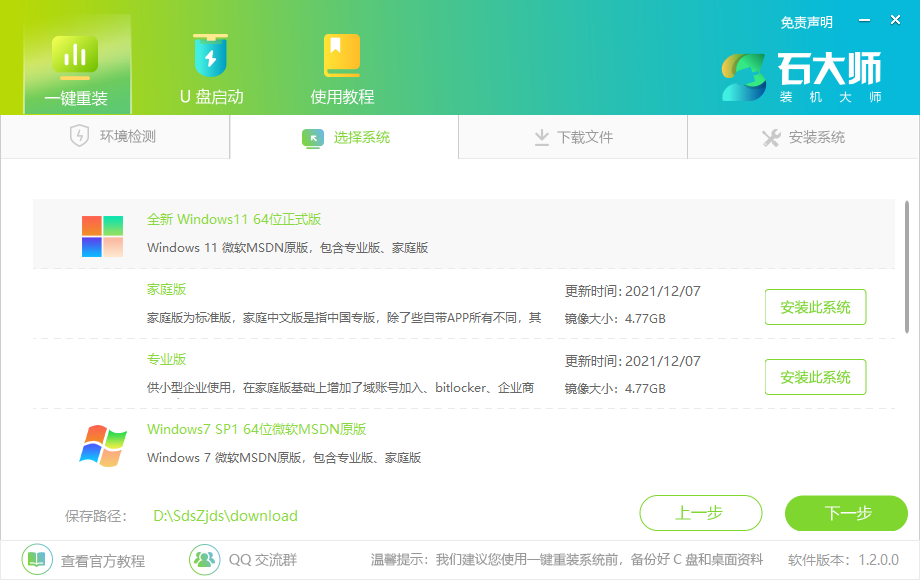Go to 下载文件 step tab
Viewport: 920px width, 580px height.
tap(573, 137)
